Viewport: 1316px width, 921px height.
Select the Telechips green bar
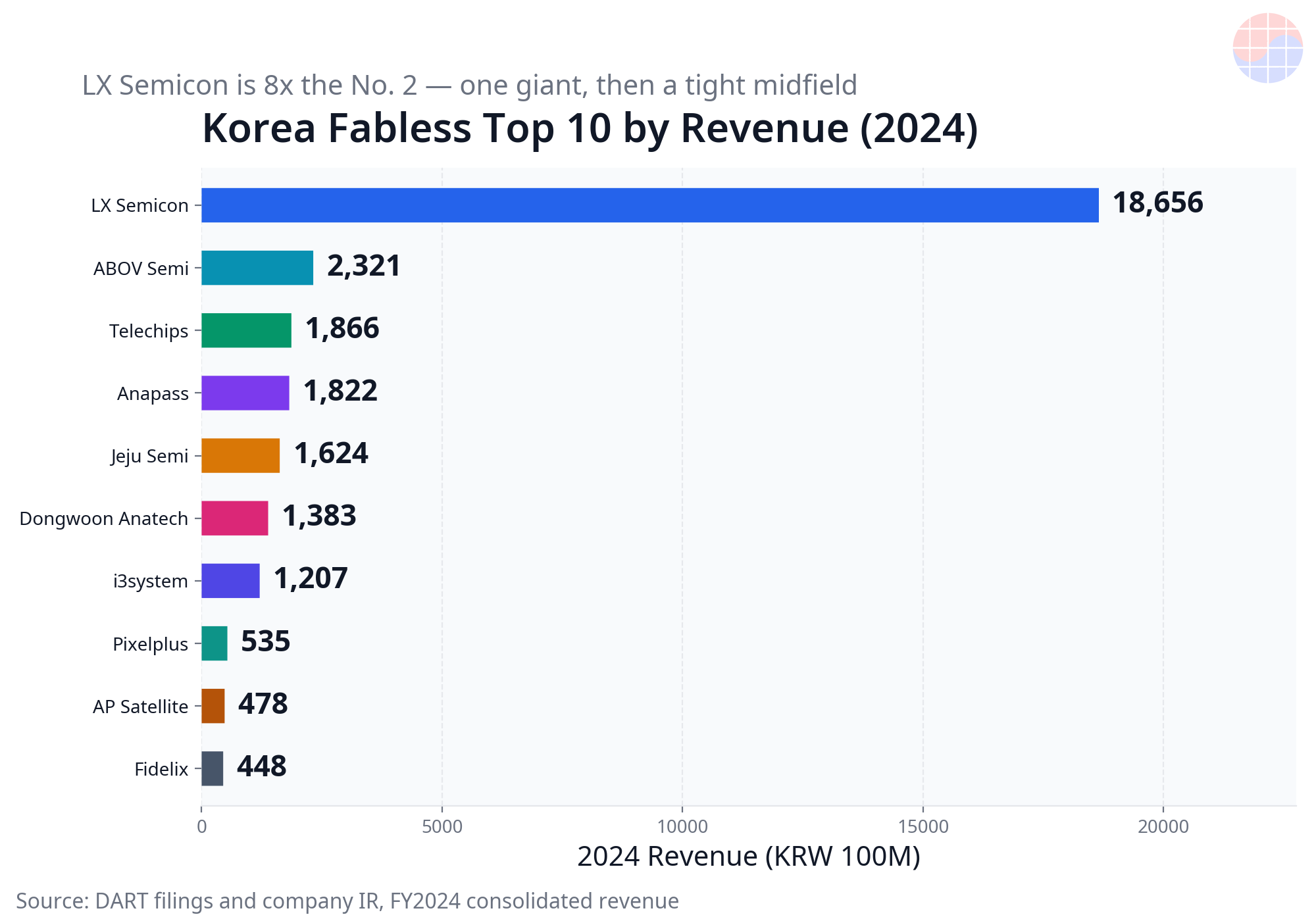(246, 330)
